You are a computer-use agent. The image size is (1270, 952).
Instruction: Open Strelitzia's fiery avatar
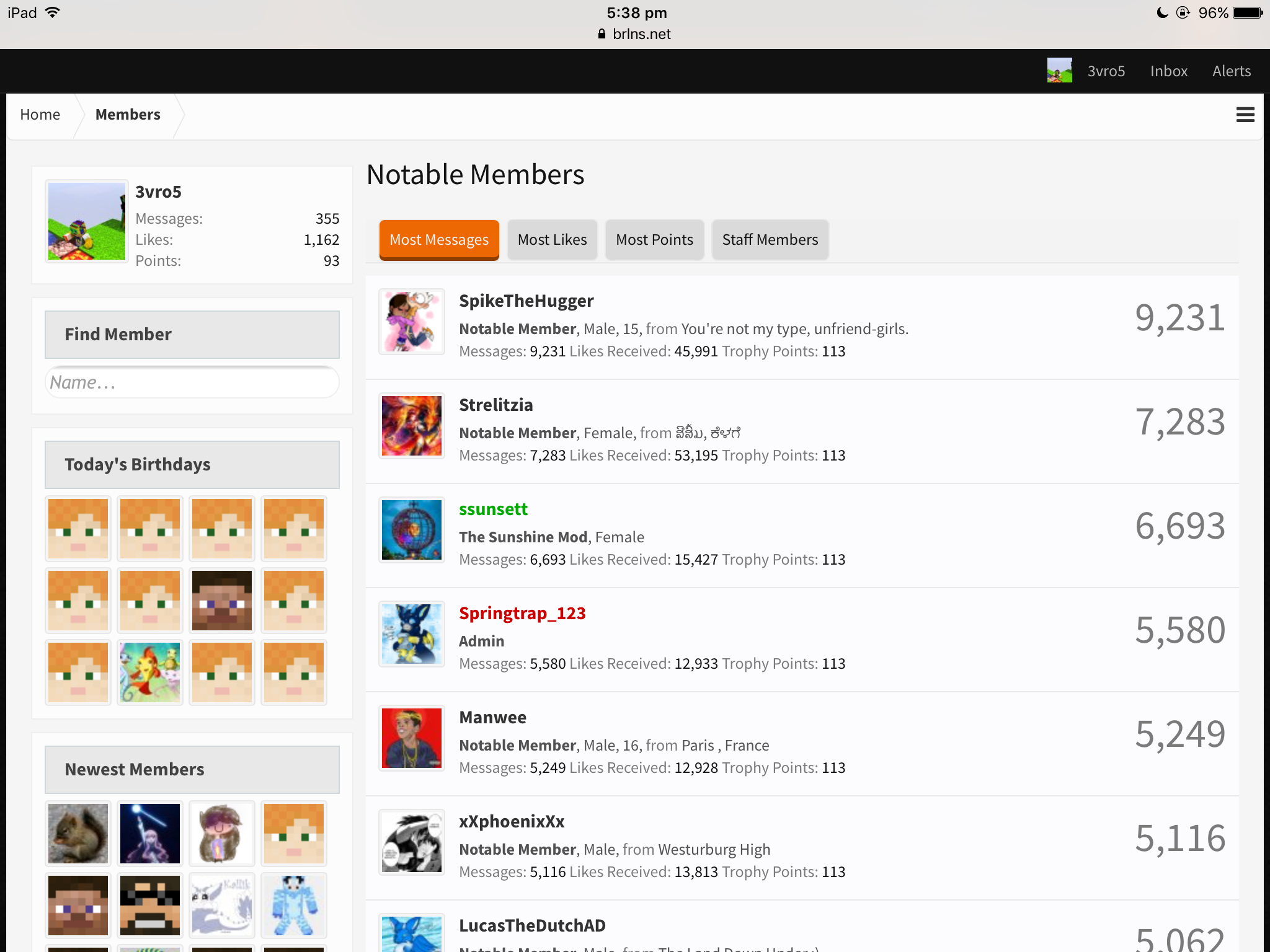412,426
